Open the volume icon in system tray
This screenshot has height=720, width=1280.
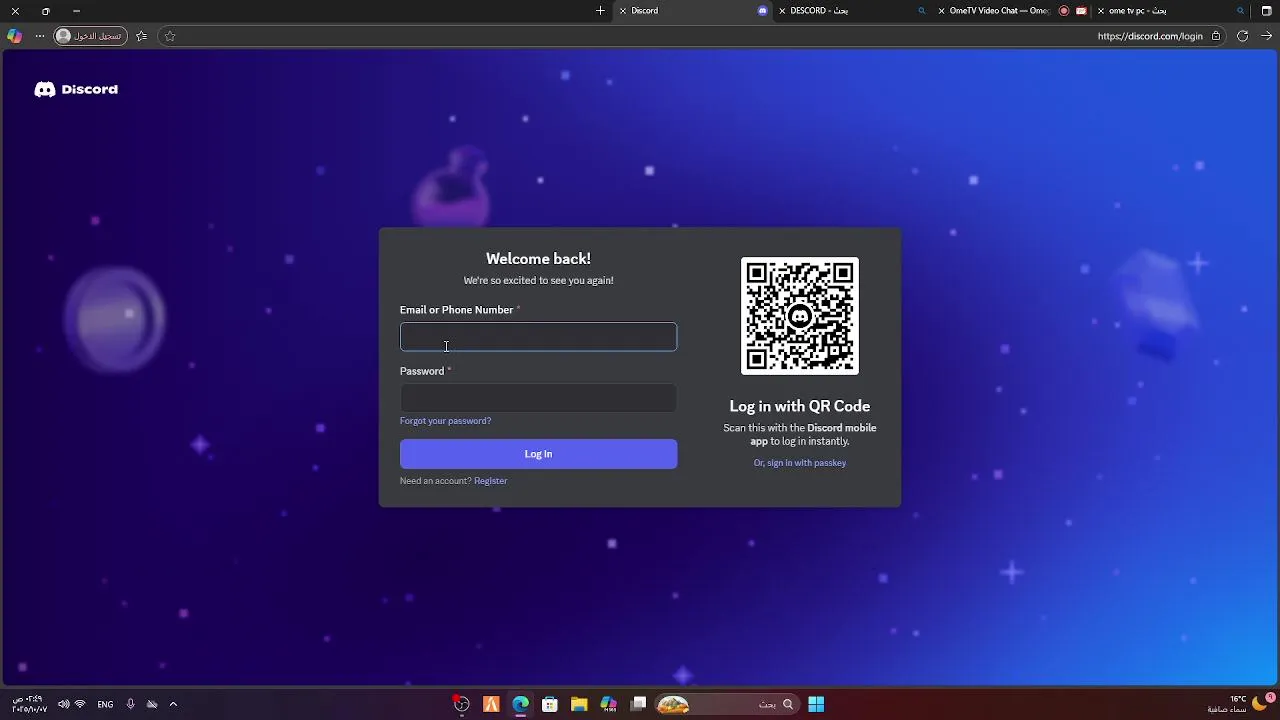64,704
